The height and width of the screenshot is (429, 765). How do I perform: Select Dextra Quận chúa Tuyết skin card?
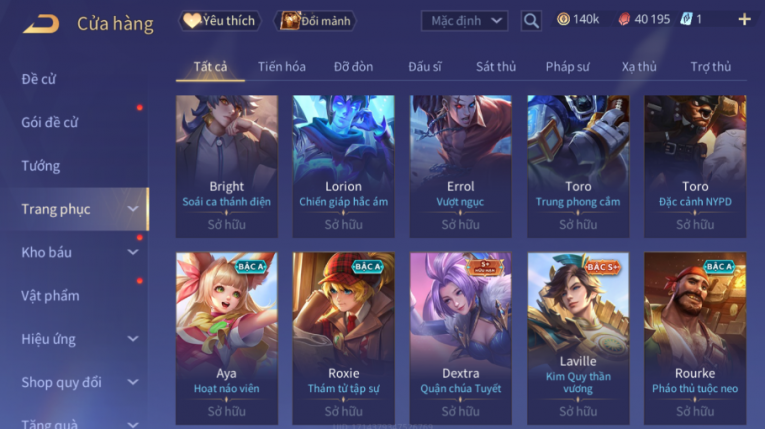[461, 338]
